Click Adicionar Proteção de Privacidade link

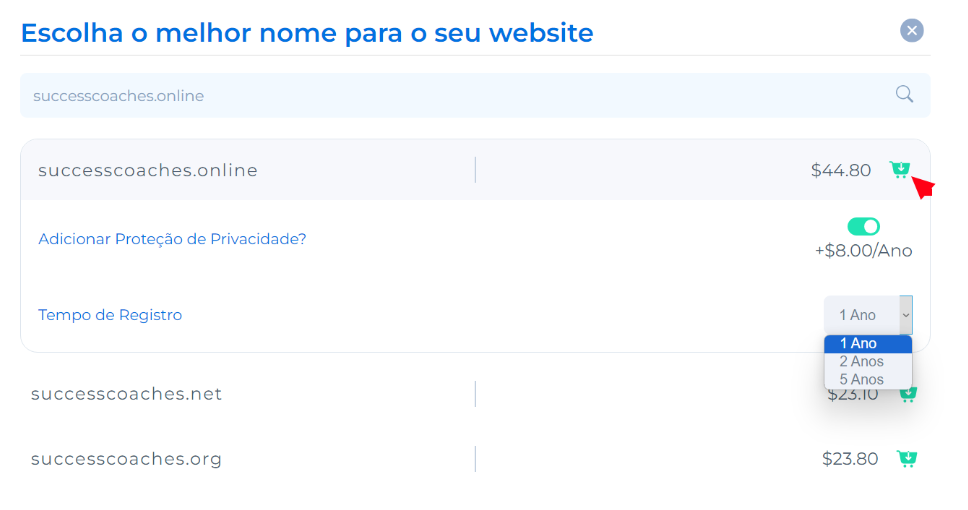[172, 239]
